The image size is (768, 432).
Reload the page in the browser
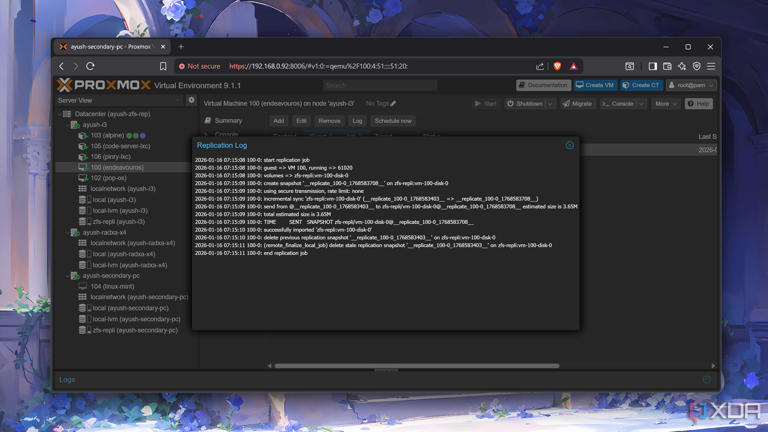coord(90,66)
